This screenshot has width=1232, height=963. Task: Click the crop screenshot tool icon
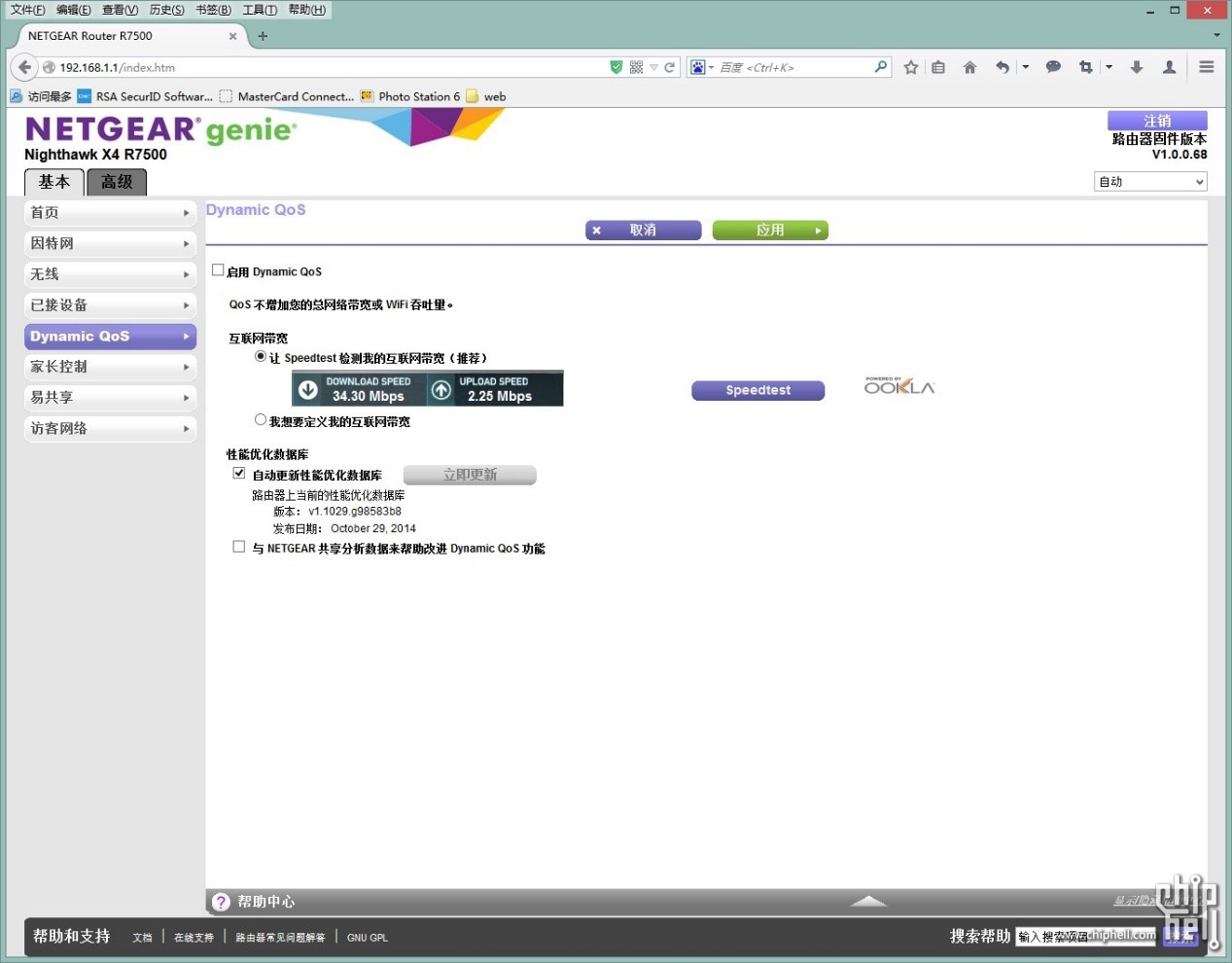[x=1086, y=67]
